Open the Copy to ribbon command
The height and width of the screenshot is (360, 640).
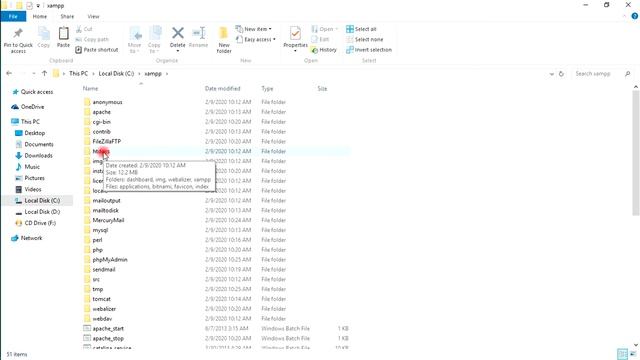pos(154,40)
